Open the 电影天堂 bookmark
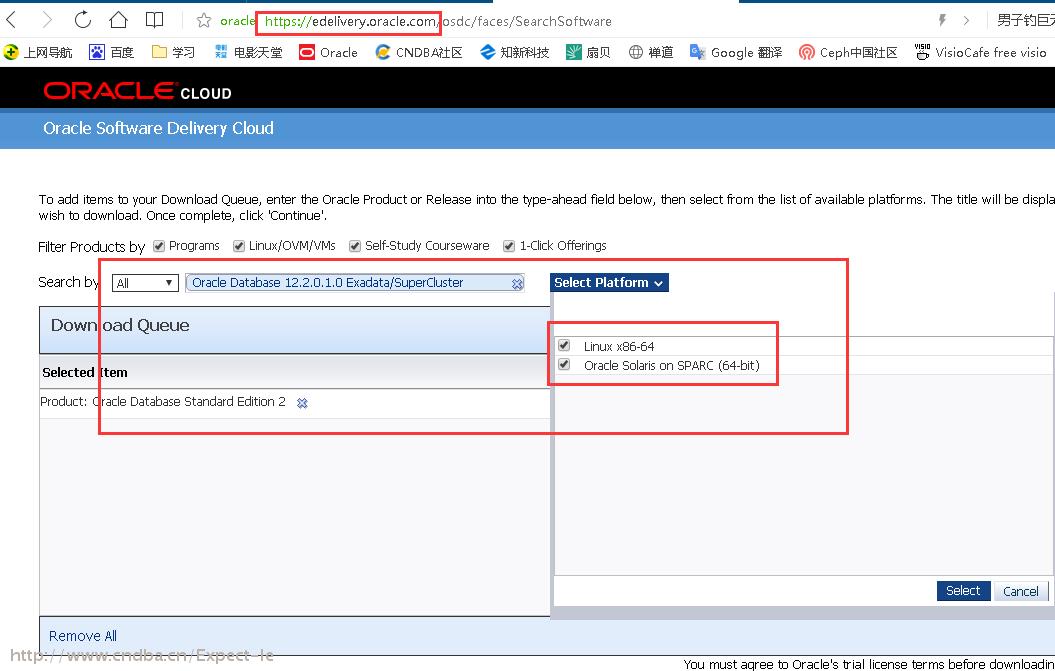Screen dimensions: 1055x671 (249, 52)
